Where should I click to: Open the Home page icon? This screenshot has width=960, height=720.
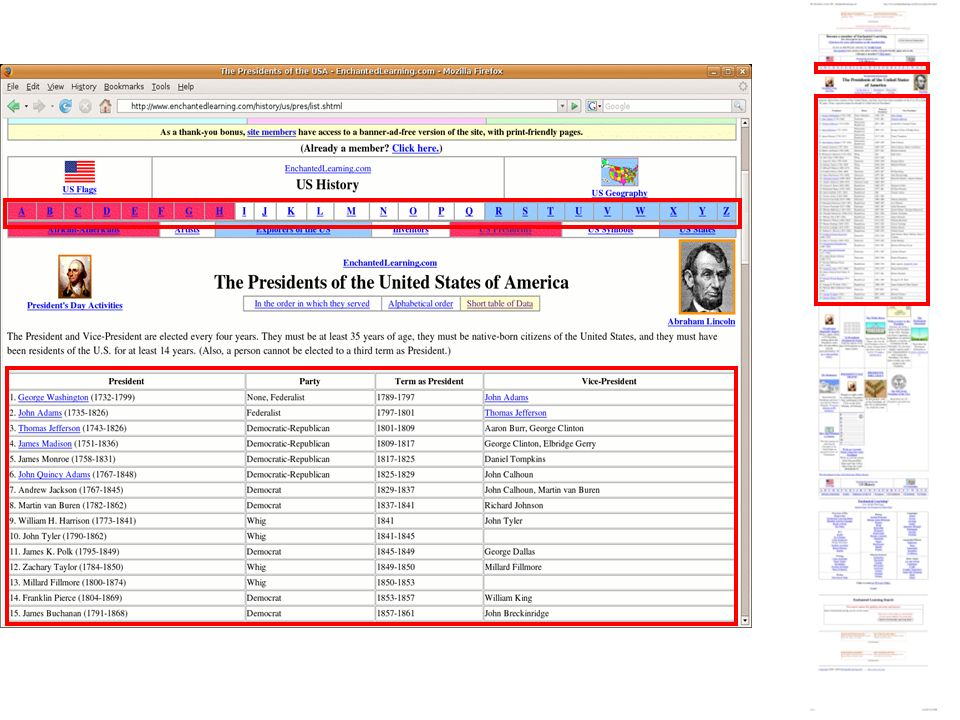[x=105, y=106]
